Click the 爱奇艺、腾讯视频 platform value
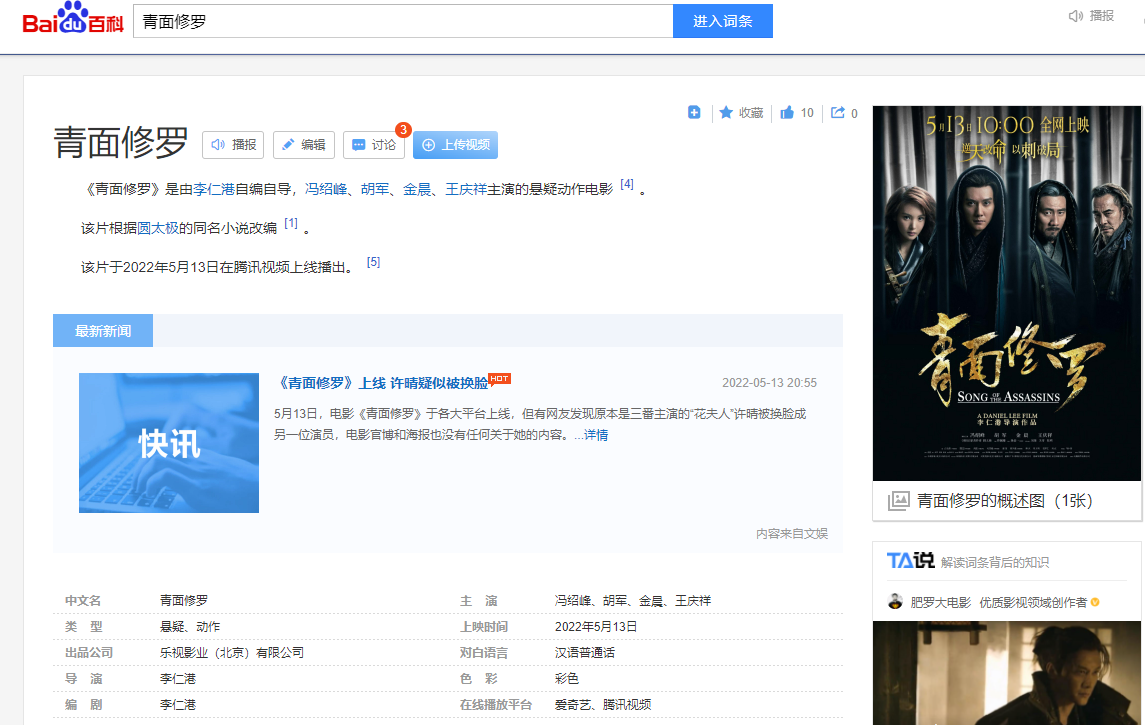1145x725 pixels. point(603,705)
